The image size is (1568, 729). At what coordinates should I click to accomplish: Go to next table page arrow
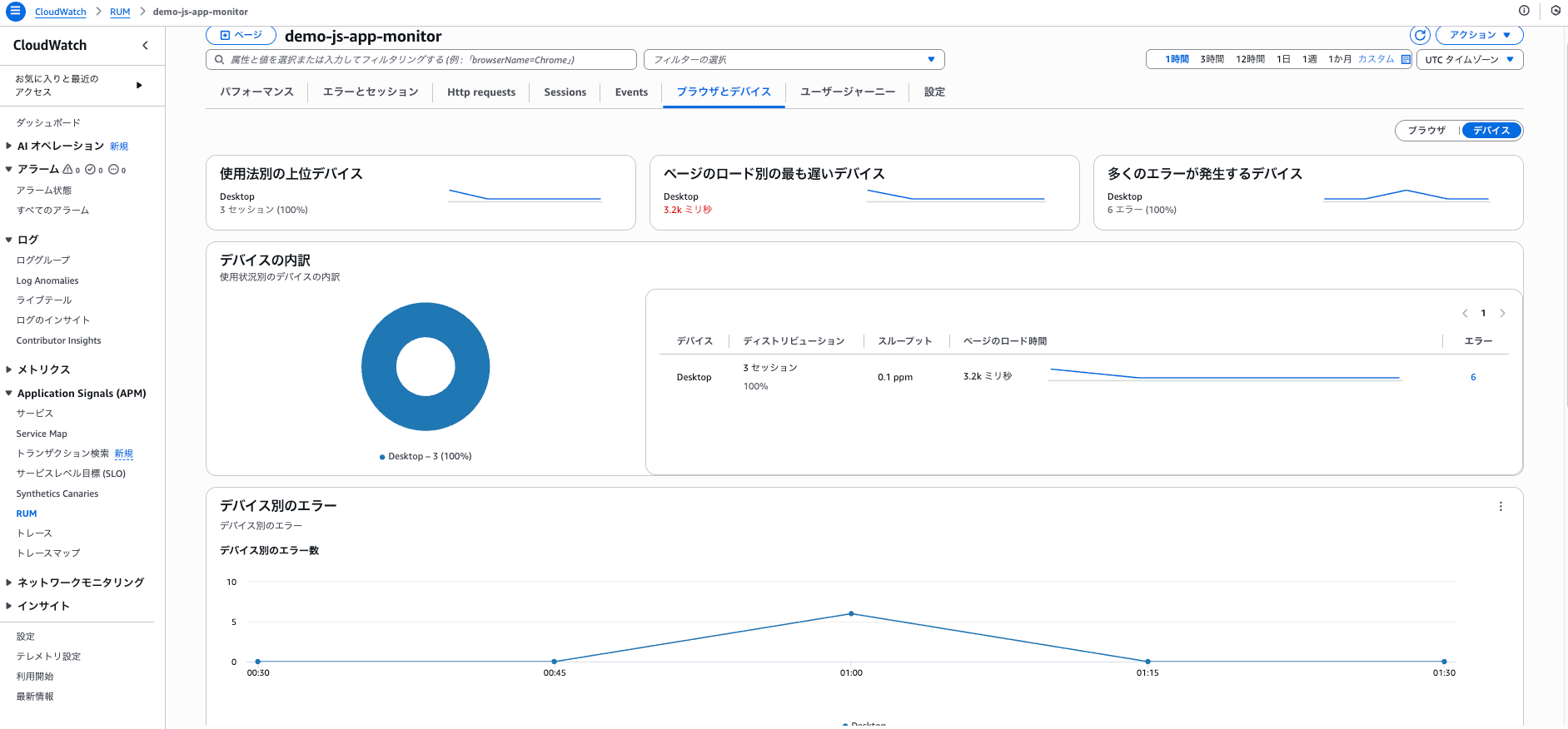[1502, 313]
